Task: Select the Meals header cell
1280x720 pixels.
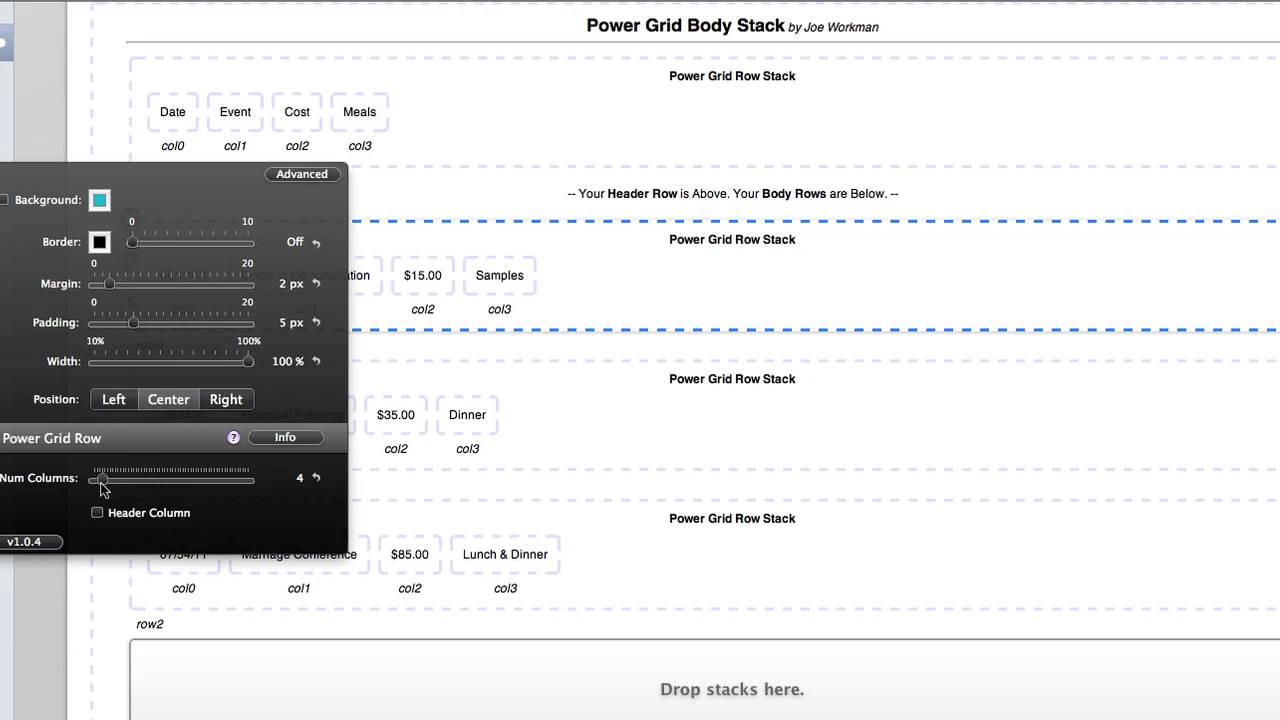Action: click(360, 112)
